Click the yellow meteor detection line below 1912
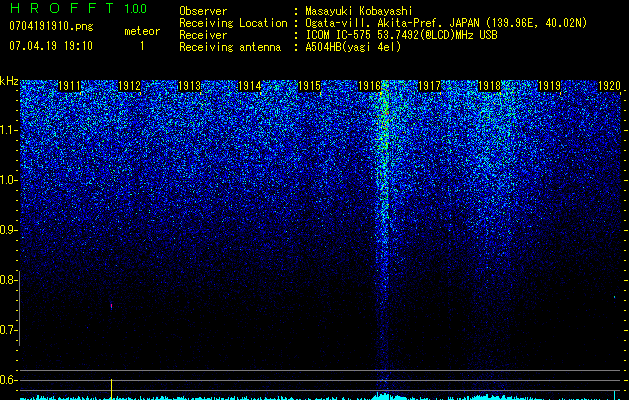Viewport: 629px width, 400px height. point(112,389)
